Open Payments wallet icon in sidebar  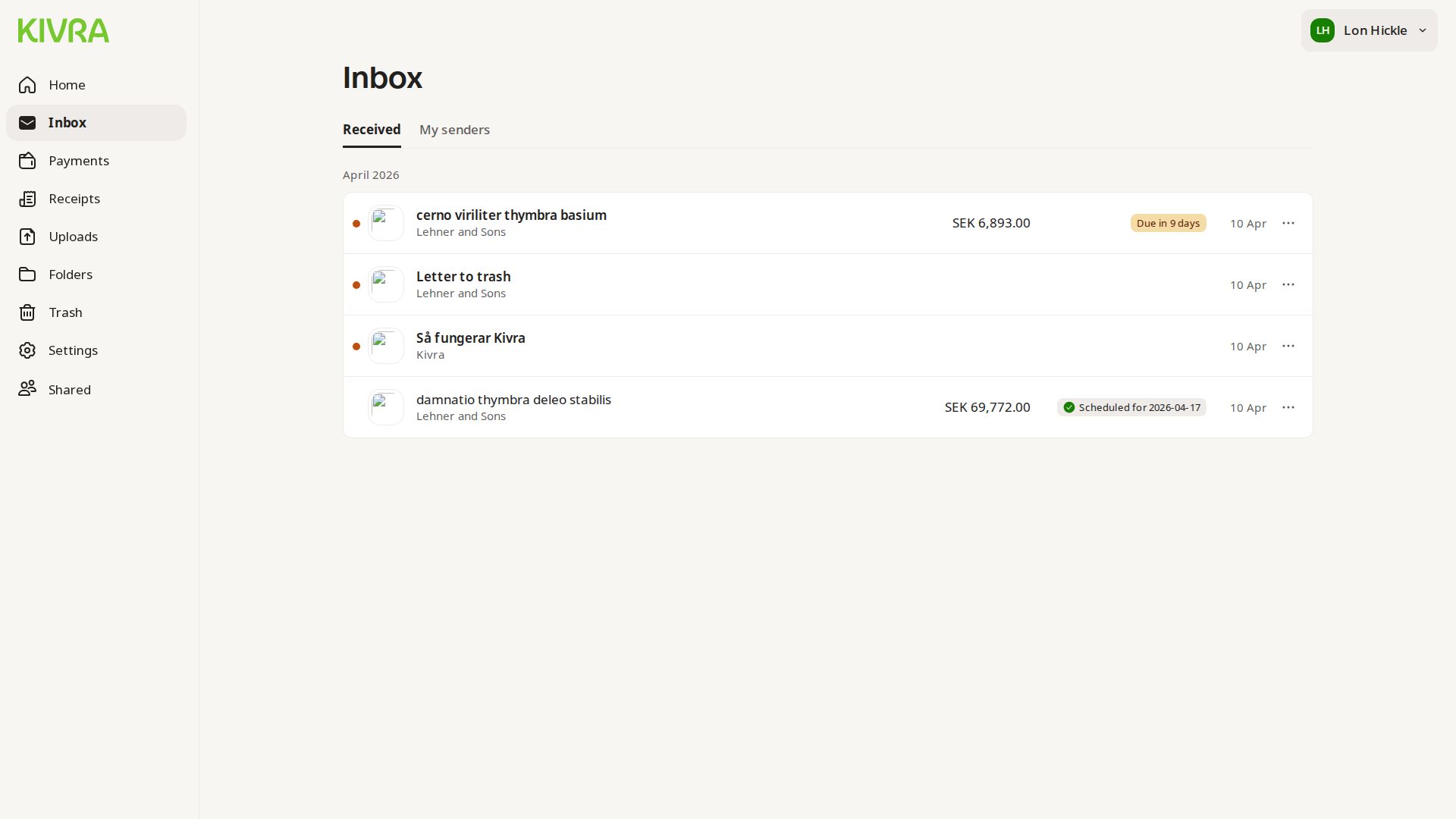27,161
